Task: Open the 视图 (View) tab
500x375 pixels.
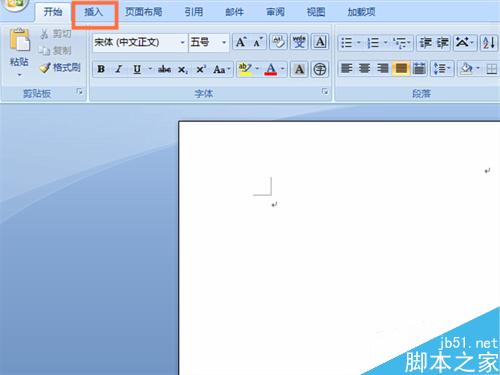Action: click(316, 12)
